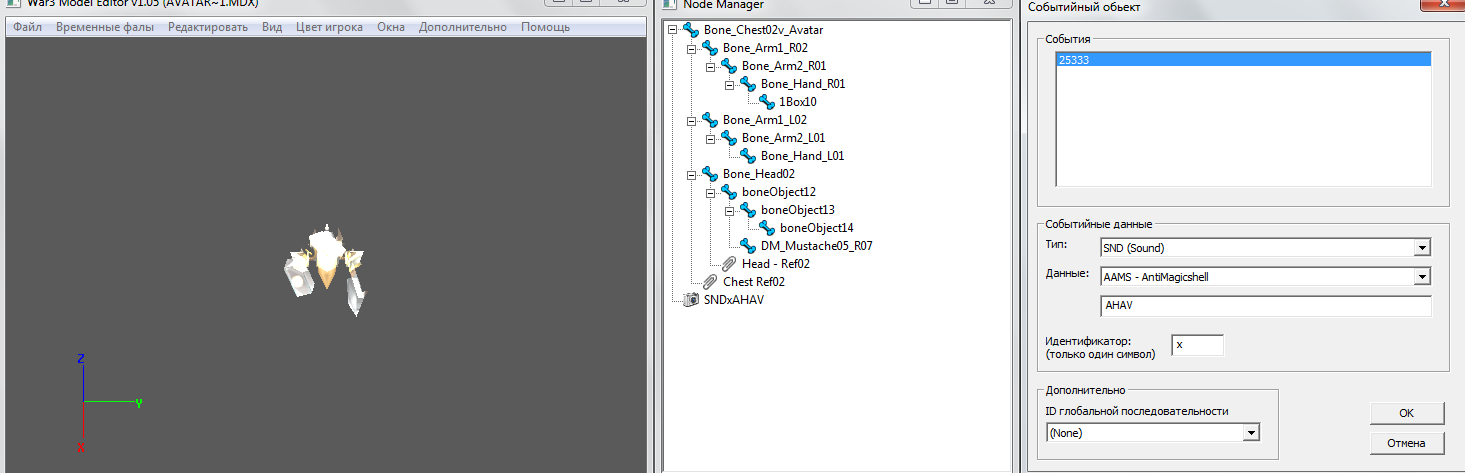Click the bone icon of Bone_Chest02v_Avatar
This screenshot has width=1465, height=473.
tap(691, 30)
